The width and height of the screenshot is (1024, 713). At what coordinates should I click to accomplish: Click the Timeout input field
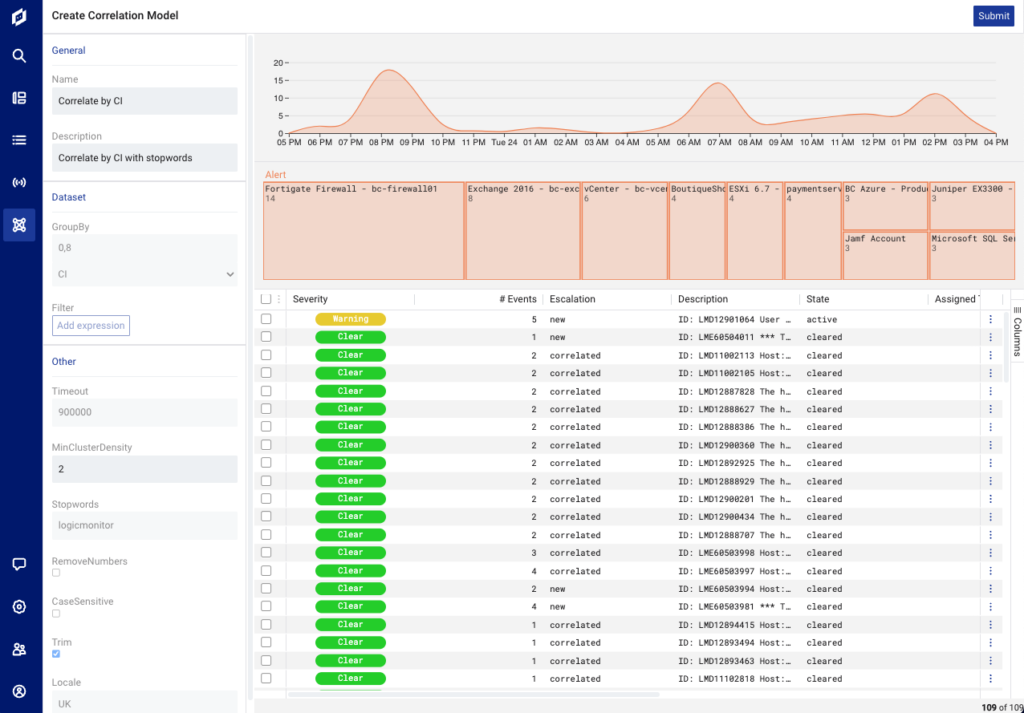[144, 412]
